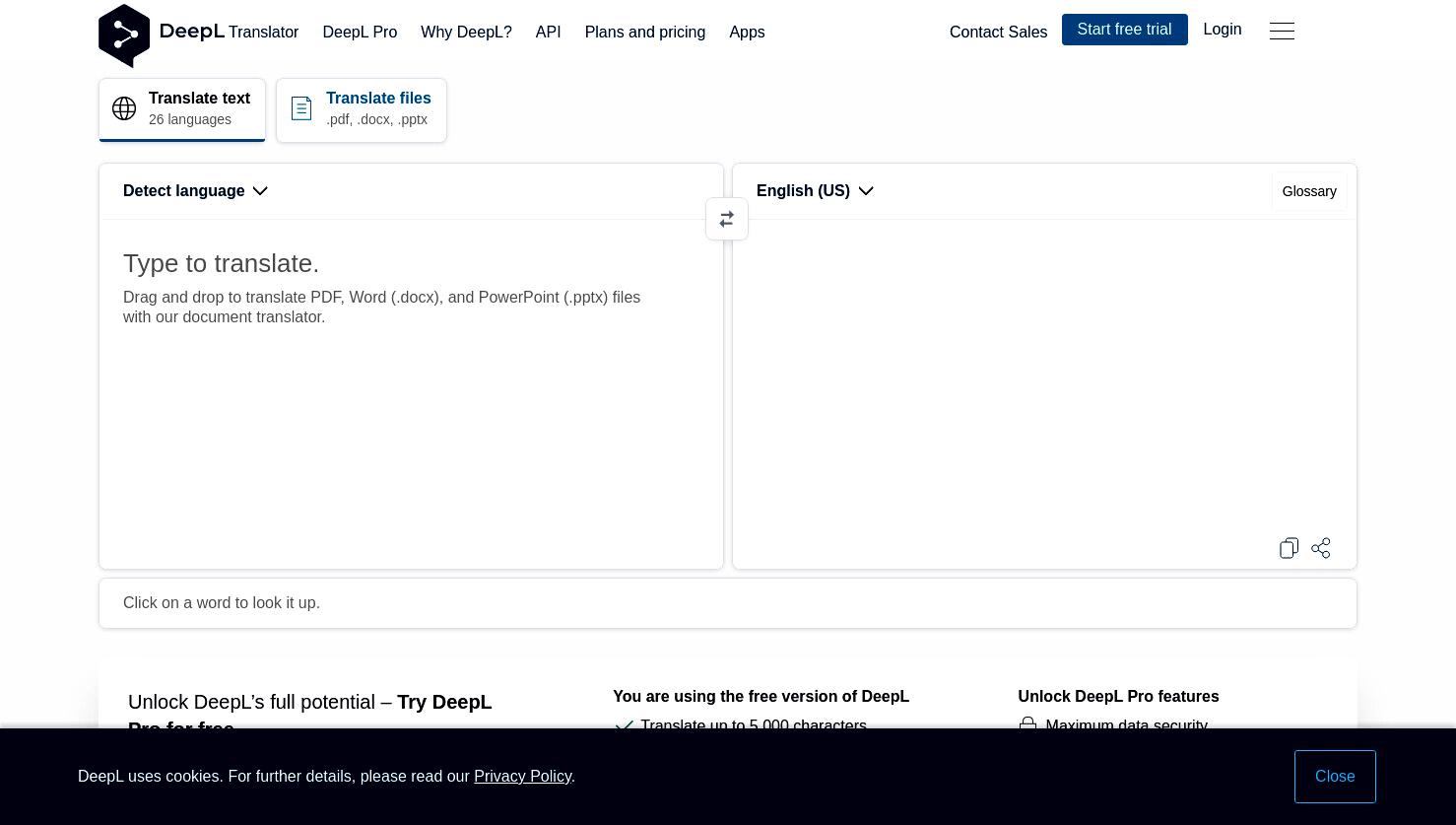The height and width of the screenshot is (825, 1456).
Task: Open the DeepL Pro menu item
Action: click(x=360, y=33)
